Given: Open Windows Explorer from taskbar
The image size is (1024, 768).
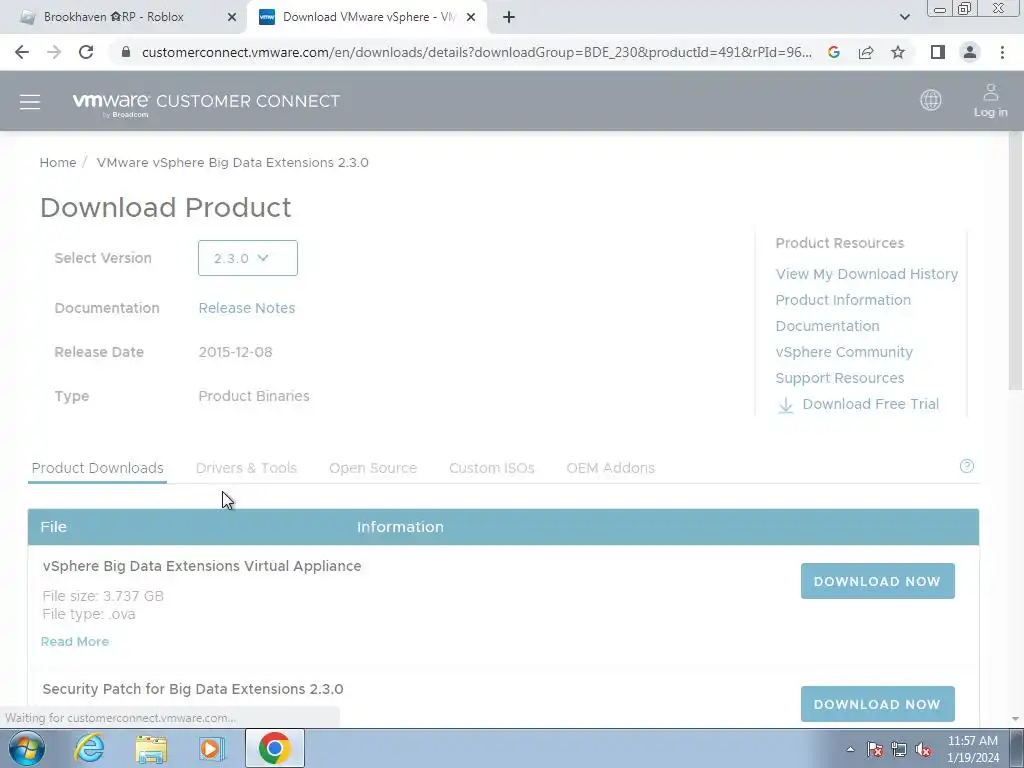Looking at the screenshot, I should point(151,748).
